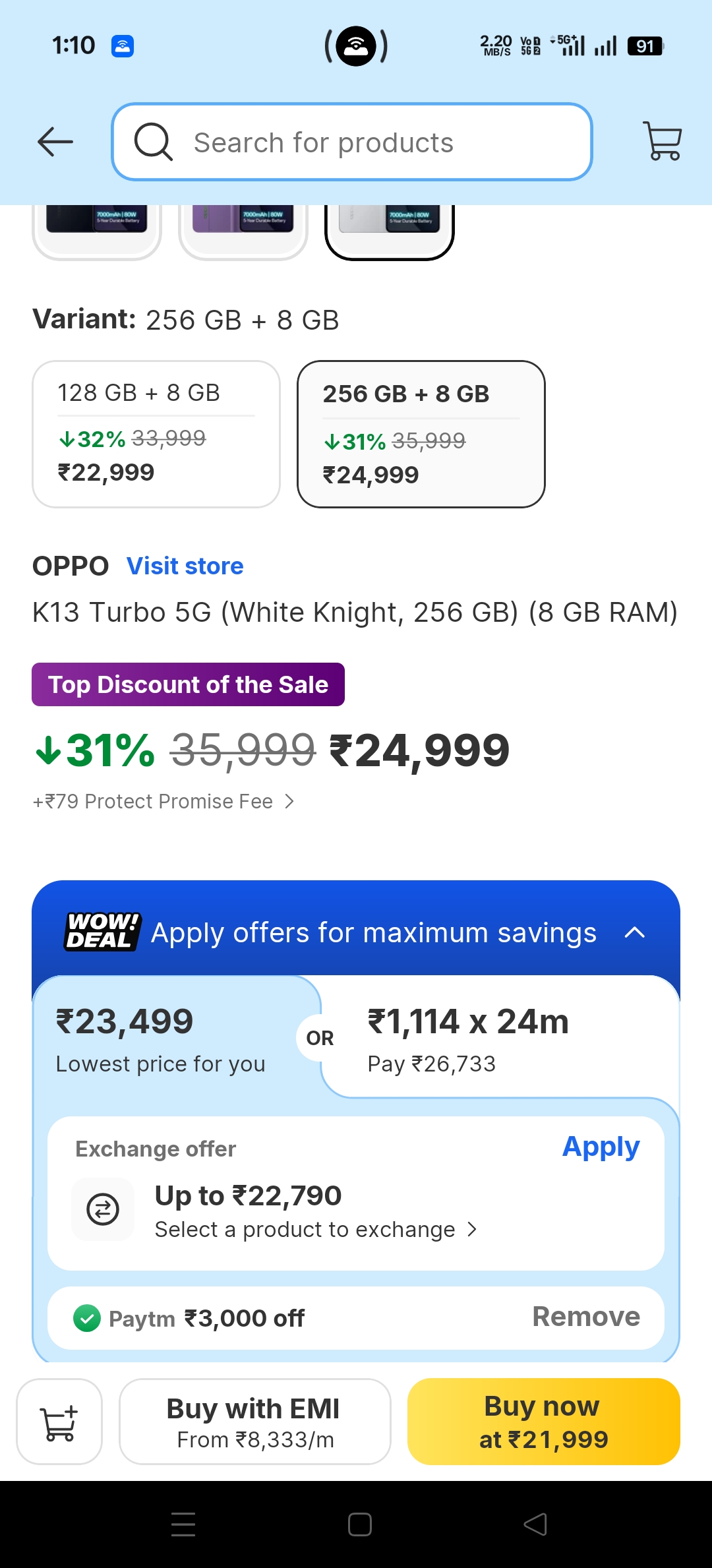
Task: Tap the back arrow icon
Action: point(55,142)
